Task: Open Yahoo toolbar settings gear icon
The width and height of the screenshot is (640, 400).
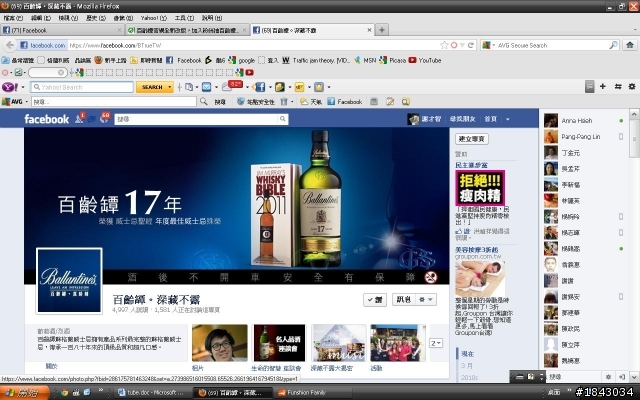Action: 632,87
